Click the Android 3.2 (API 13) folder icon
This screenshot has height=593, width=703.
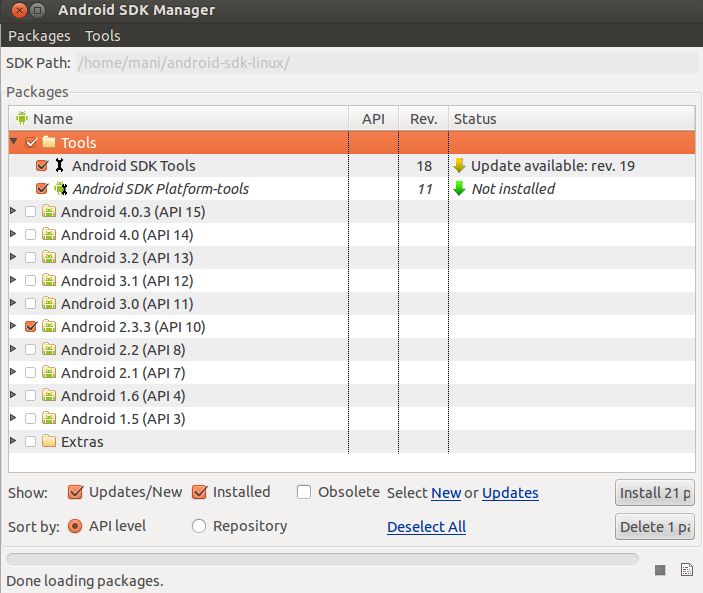click(x=49, y=257)
